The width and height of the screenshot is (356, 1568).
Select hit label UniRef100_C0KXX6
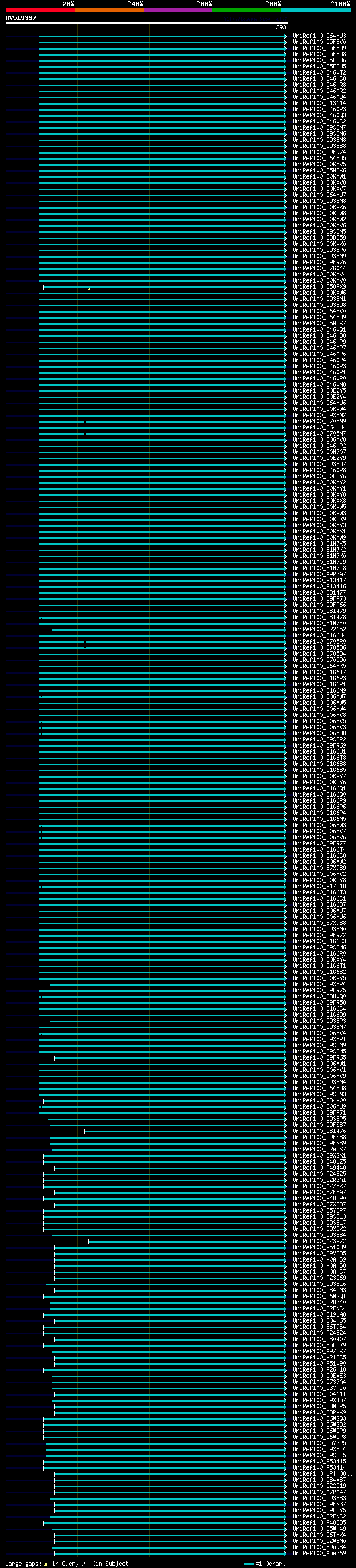tap(319, 207)
